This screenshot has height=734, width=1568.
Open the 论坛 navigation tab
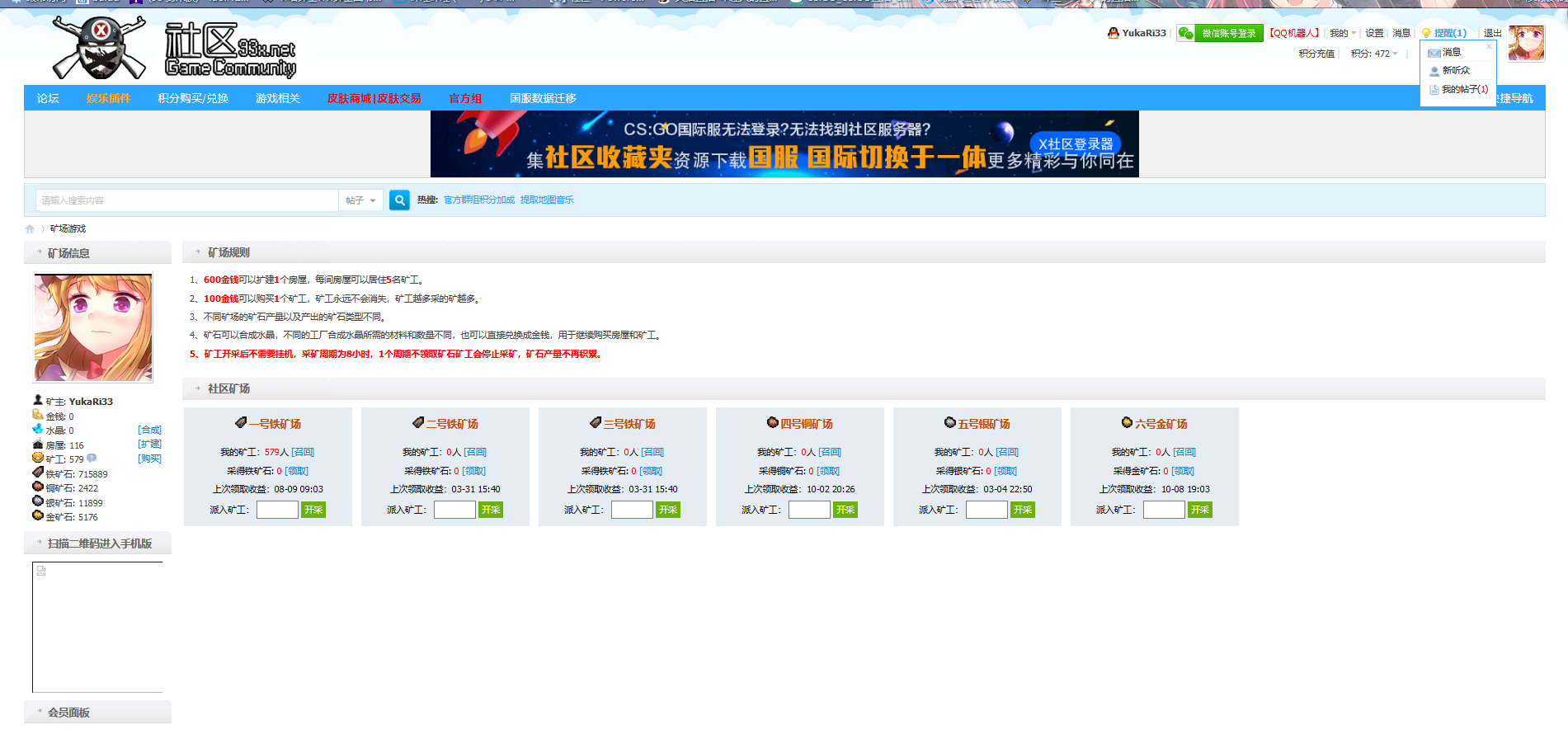tap(48, 98)
